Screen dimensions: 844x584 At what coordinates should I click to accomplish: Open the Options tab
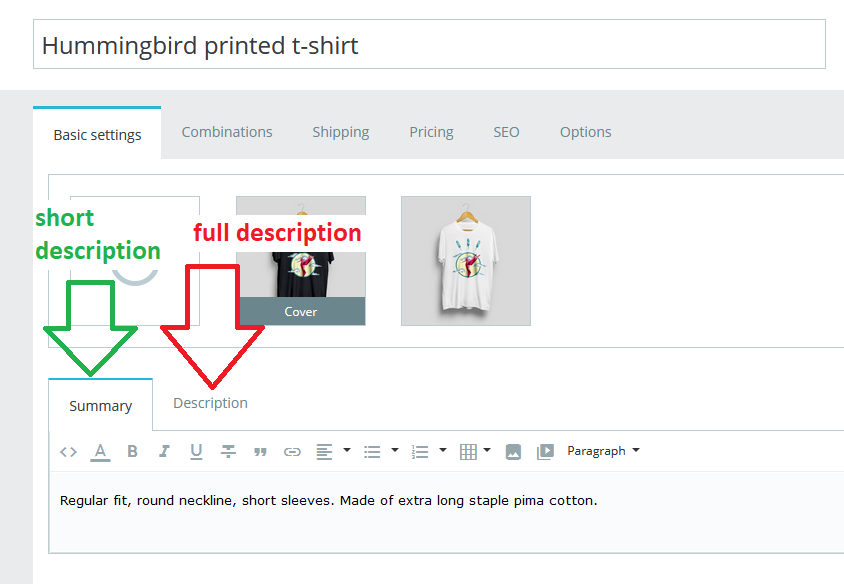[x=586, y=132]
